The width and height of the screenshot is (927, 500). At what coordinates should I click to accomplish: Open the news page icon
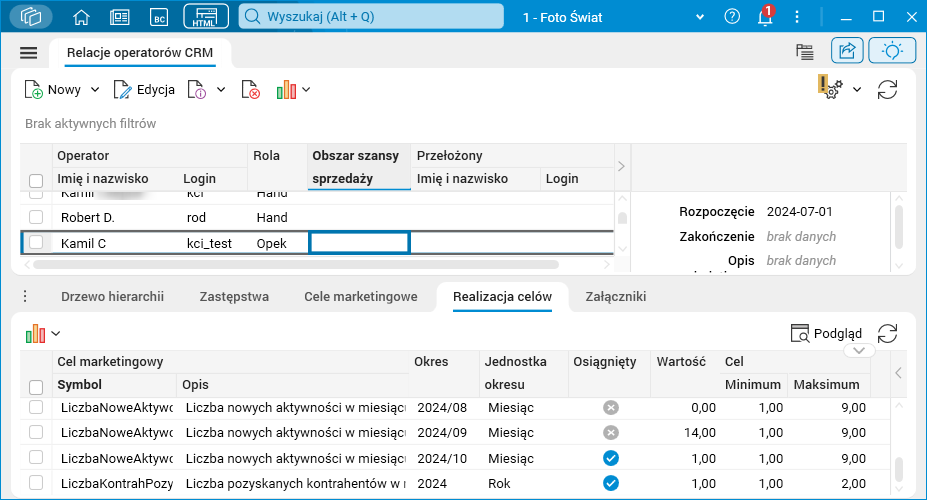coord(120,17)
